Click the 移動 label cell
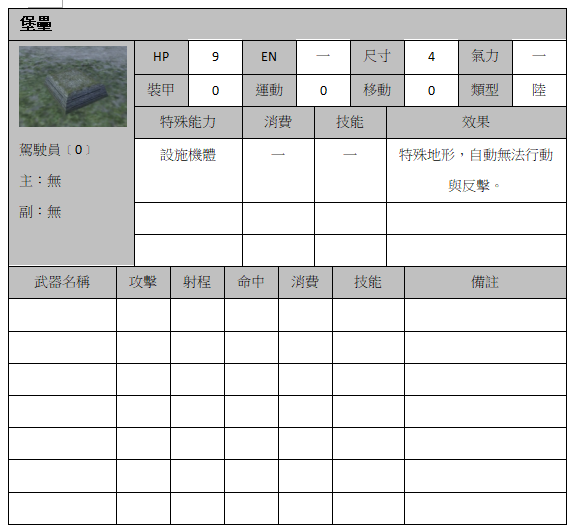Image resolution: width=575 pixels, height=532 pixels. (x=377, y=91)
